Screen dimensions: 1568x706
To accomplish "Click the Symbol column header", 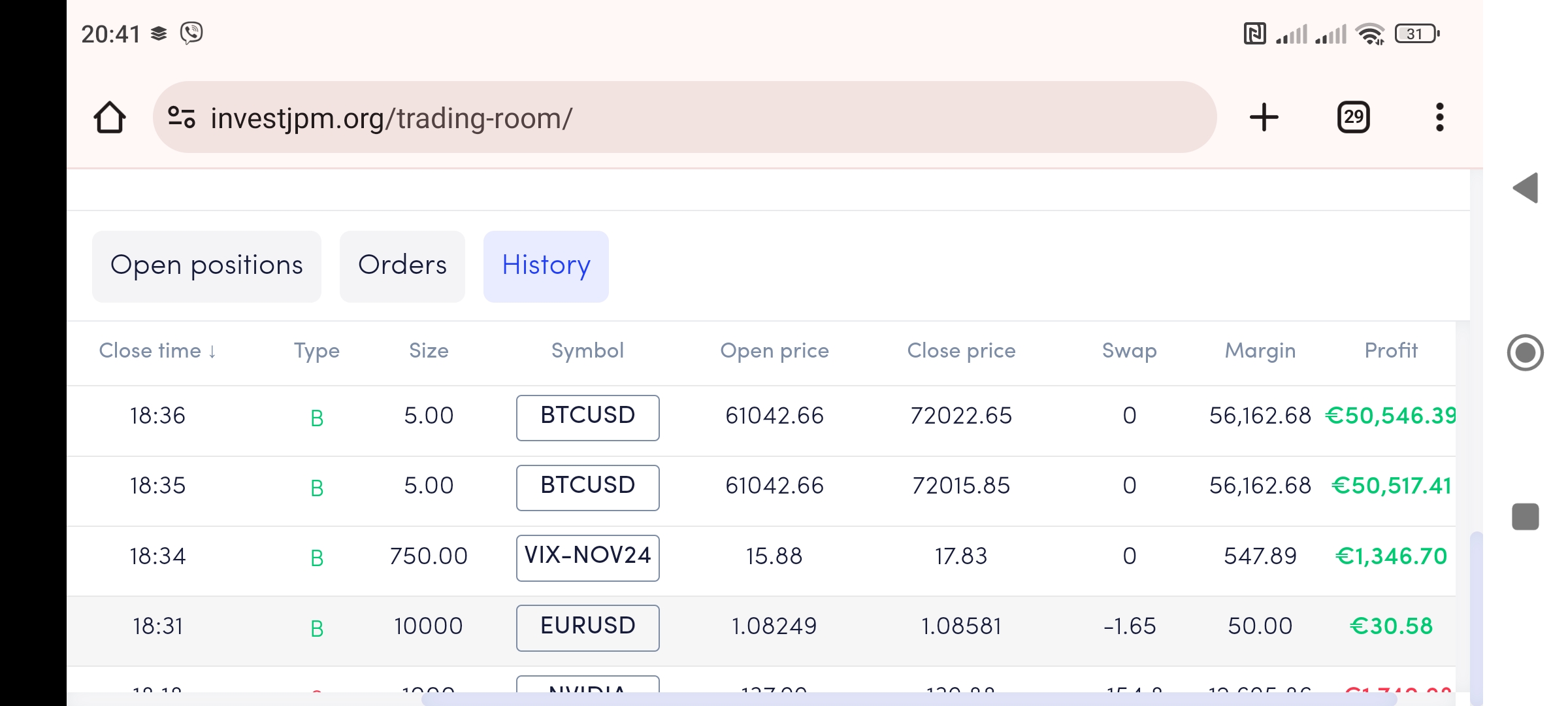I will (x=587, y=351).
